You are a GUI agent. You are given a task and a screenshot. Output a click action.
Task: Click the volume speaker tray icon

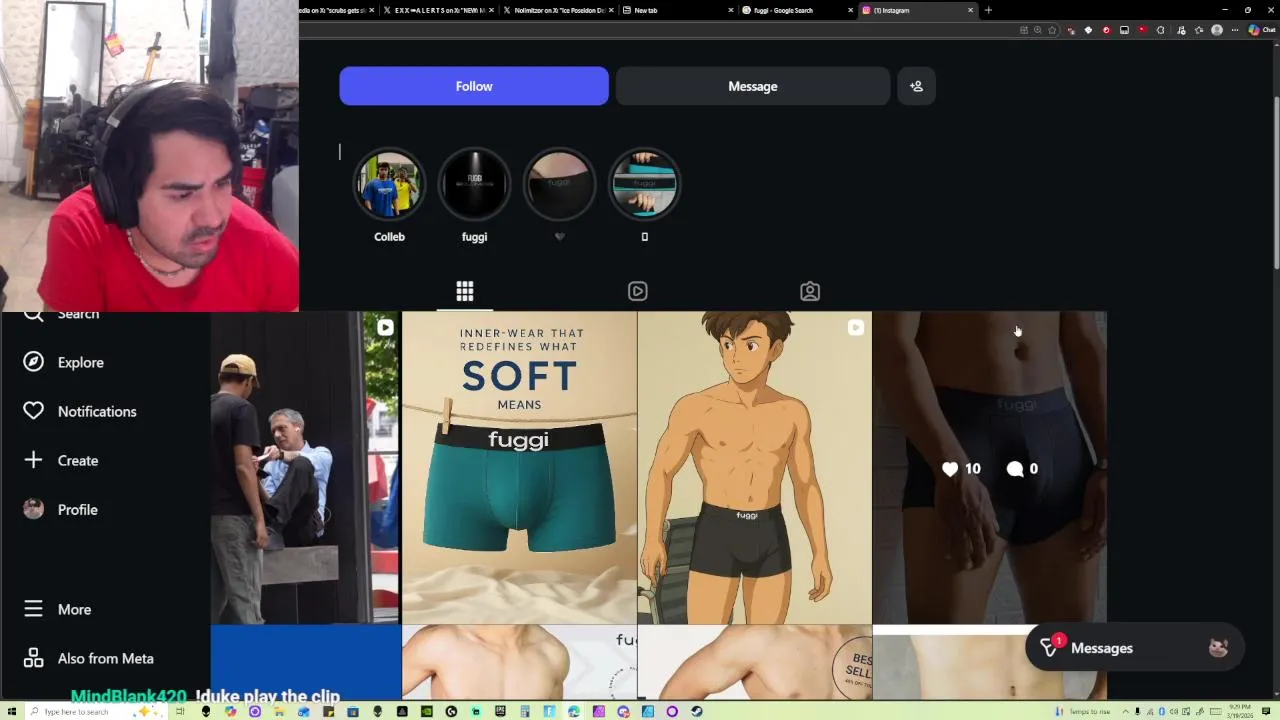[1174, 711]
